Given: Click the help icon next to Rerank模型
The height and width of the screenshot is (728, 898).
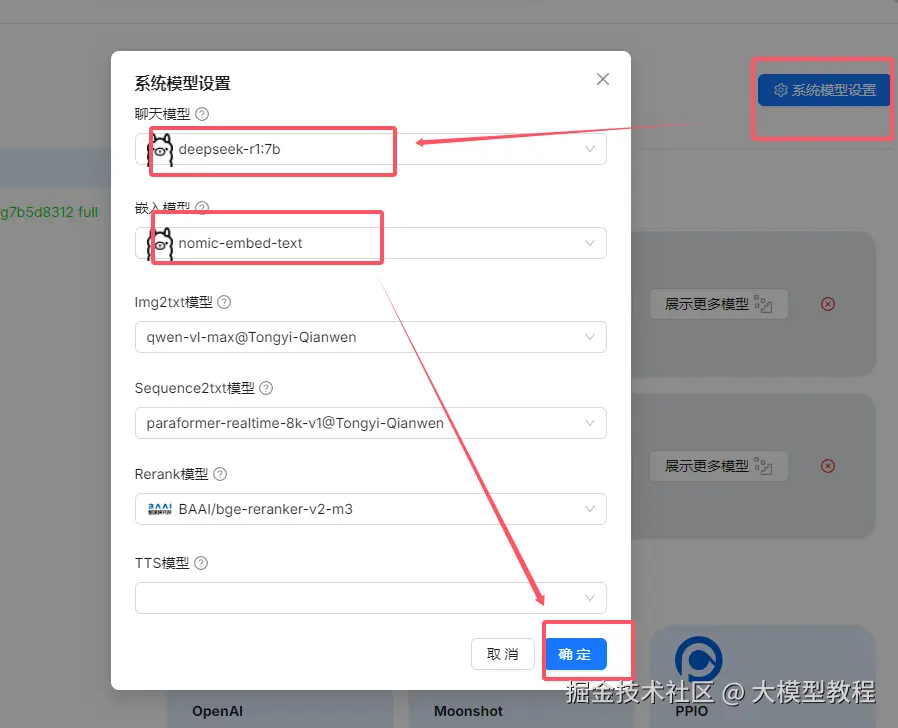Looking at the screenshot, I should tap(220, 474).
